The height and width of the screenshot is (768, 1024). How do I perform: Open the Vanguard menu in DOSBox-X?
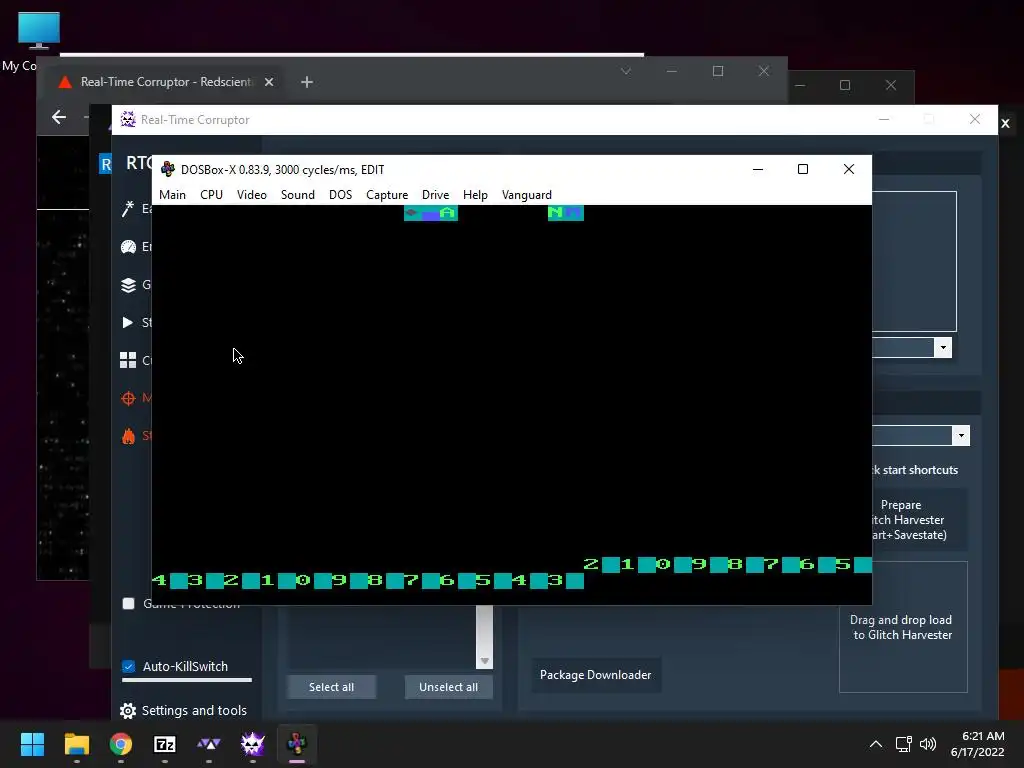click(526, 195)
